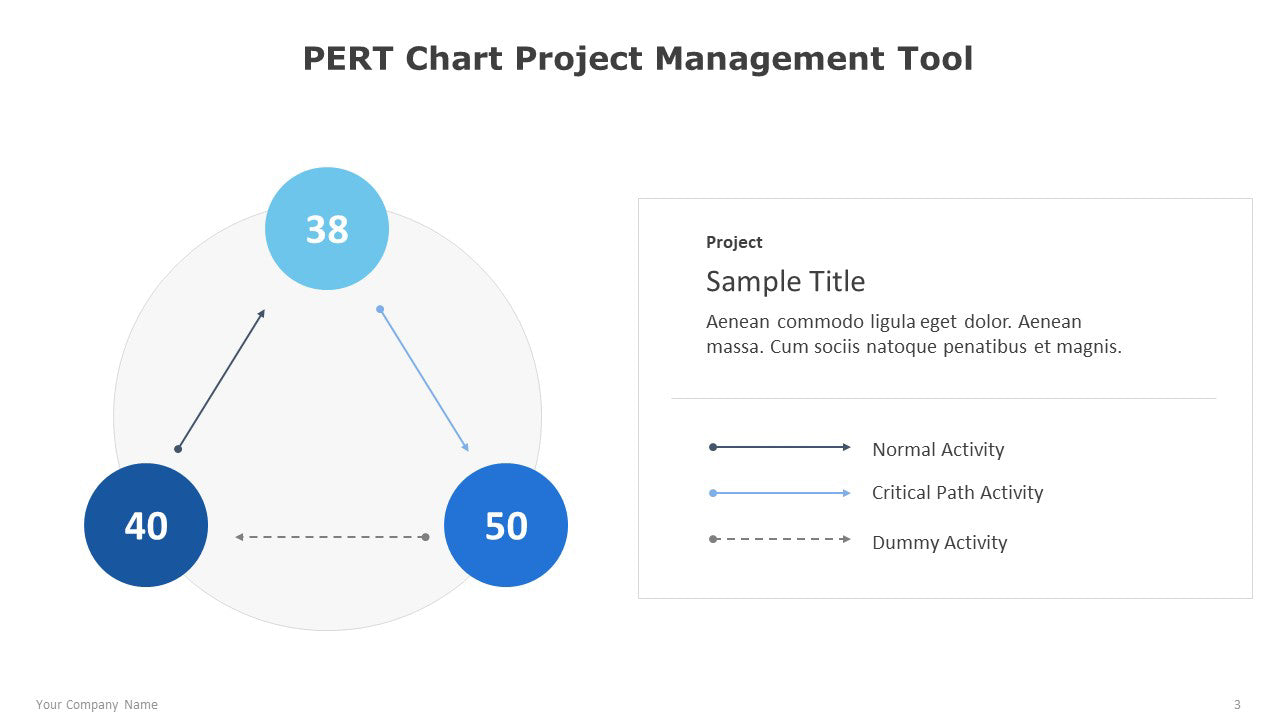Click the Aenean commodo body paragraph

(913, 335)
